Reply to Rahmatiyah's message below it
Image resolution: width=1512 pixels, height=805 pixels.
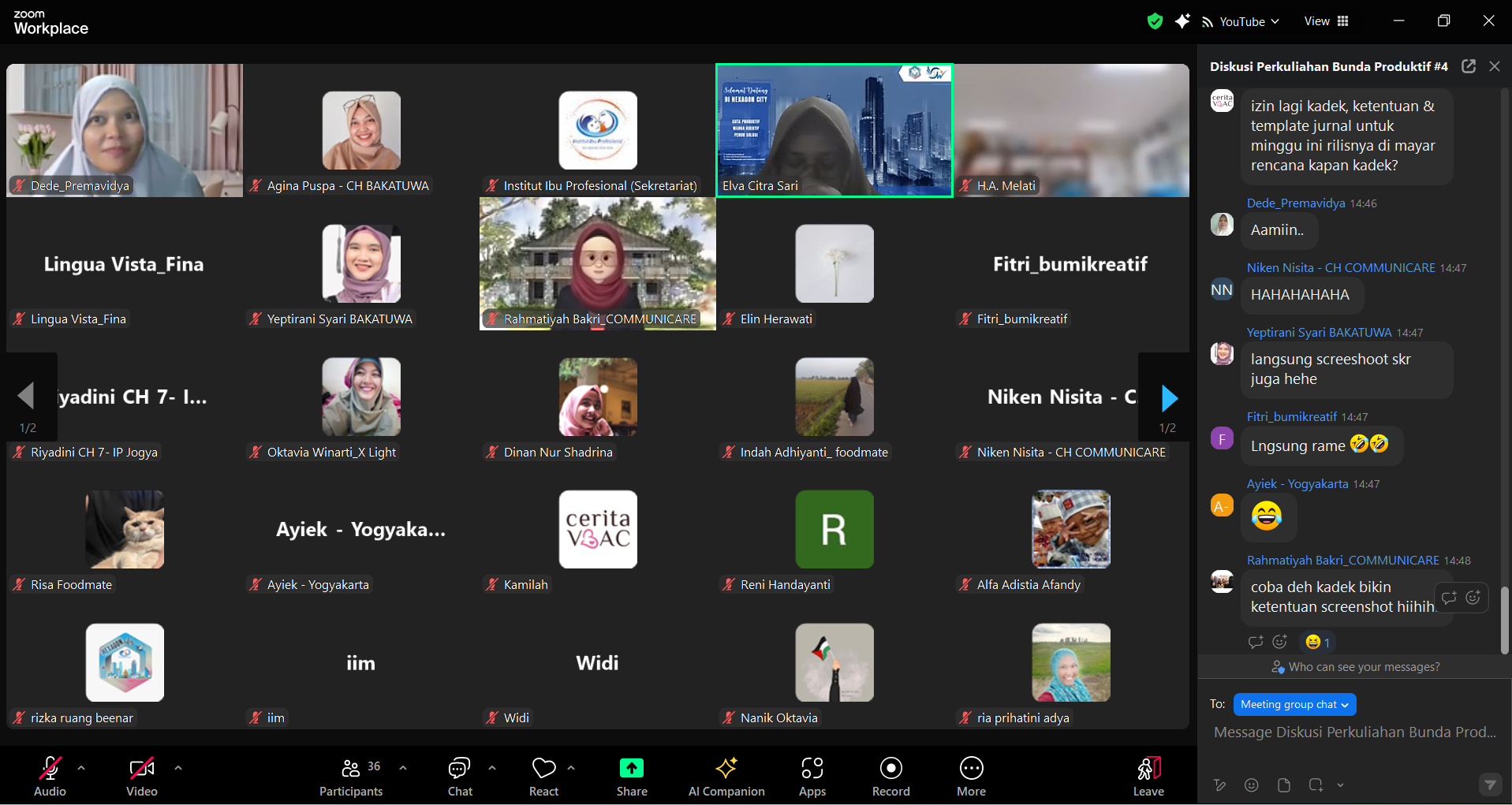(x=1256, y=642)
